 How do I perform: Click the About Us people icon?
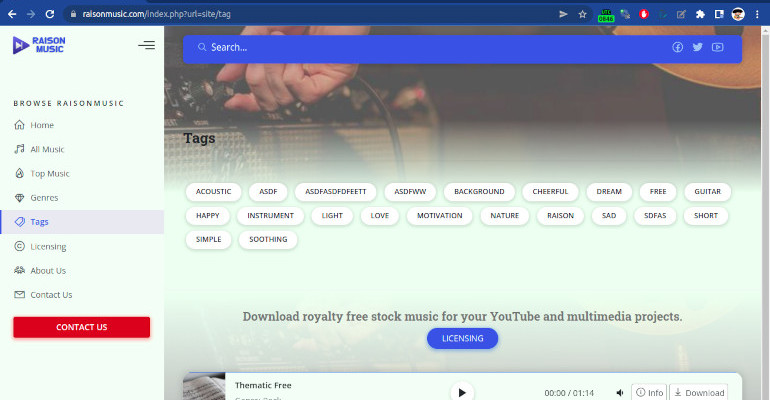coord(19,270)
